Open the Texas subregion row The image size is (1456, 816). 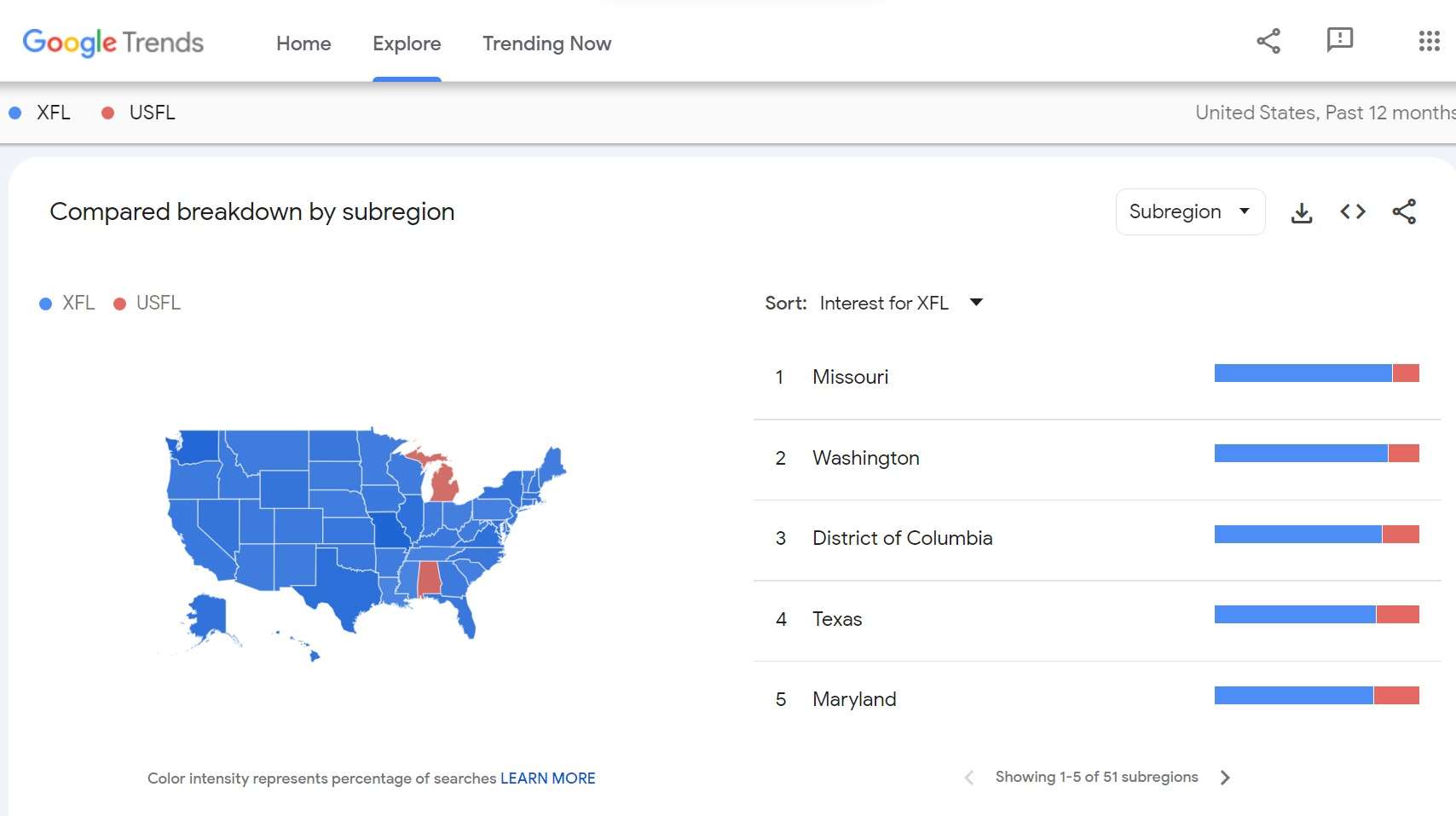(x=1097, y=620)
